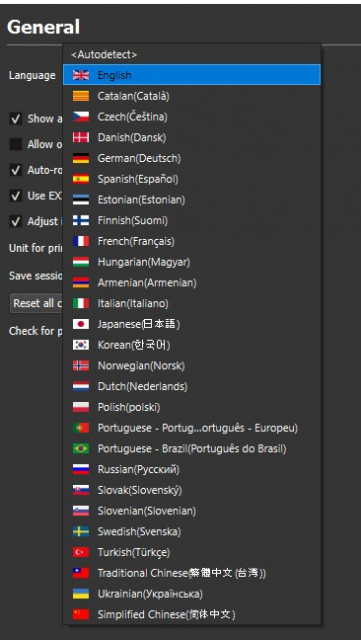Enable the 'Allow o...' checkbox
The image size is (361, 640).
(x=16, y=144)
